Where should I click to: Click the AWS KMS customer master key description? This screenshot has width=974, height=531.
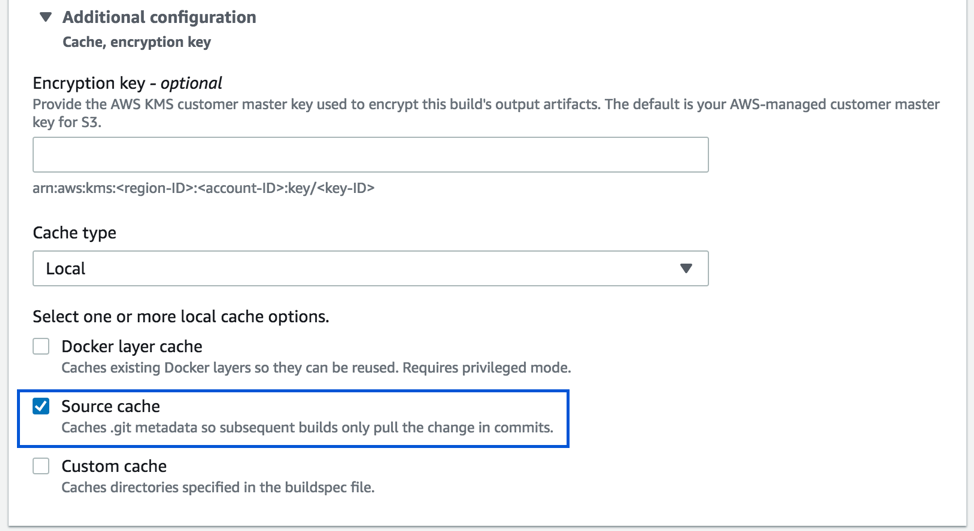pos(486,104)
